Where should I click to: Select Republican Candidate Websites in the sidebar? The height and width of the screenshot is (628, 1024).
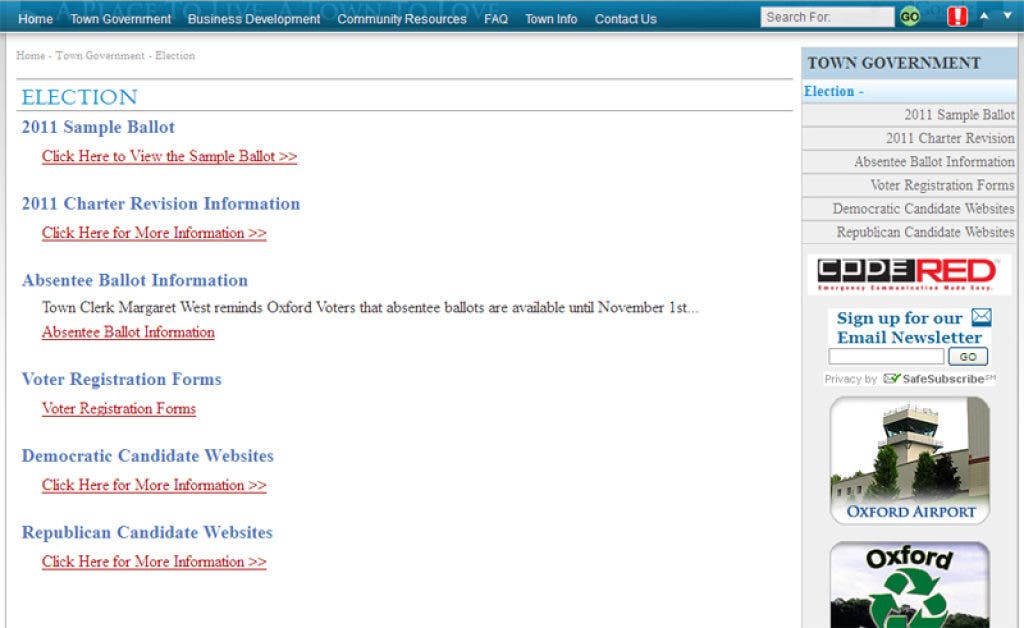[925, 232]
